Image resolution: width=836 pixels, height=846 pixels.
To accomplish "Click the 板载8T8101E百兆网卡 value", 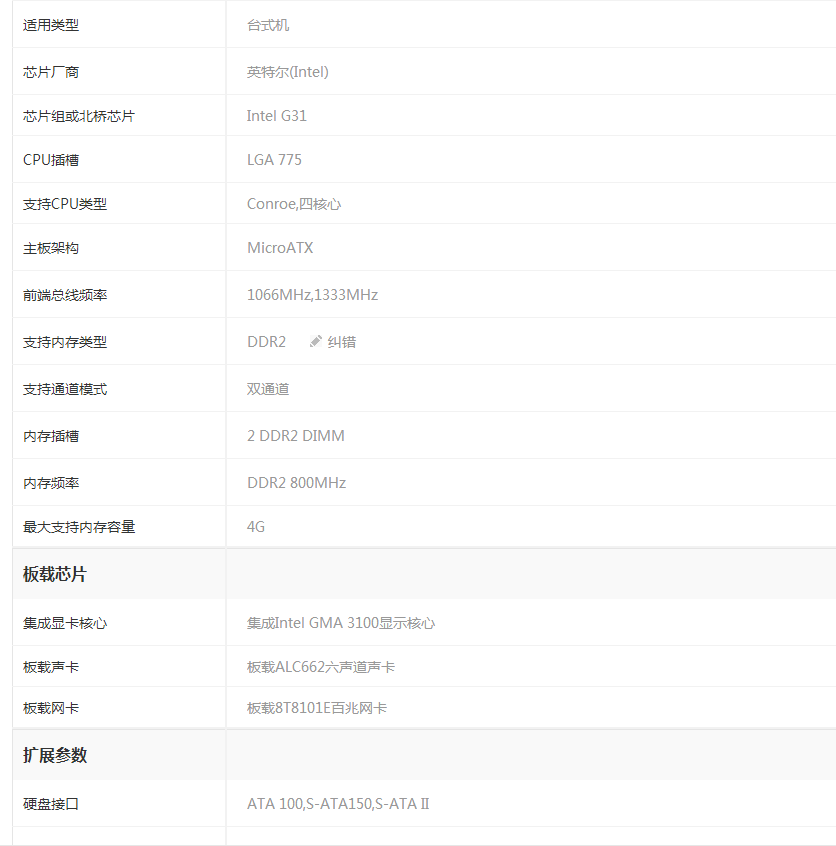I will click(317, 708).
